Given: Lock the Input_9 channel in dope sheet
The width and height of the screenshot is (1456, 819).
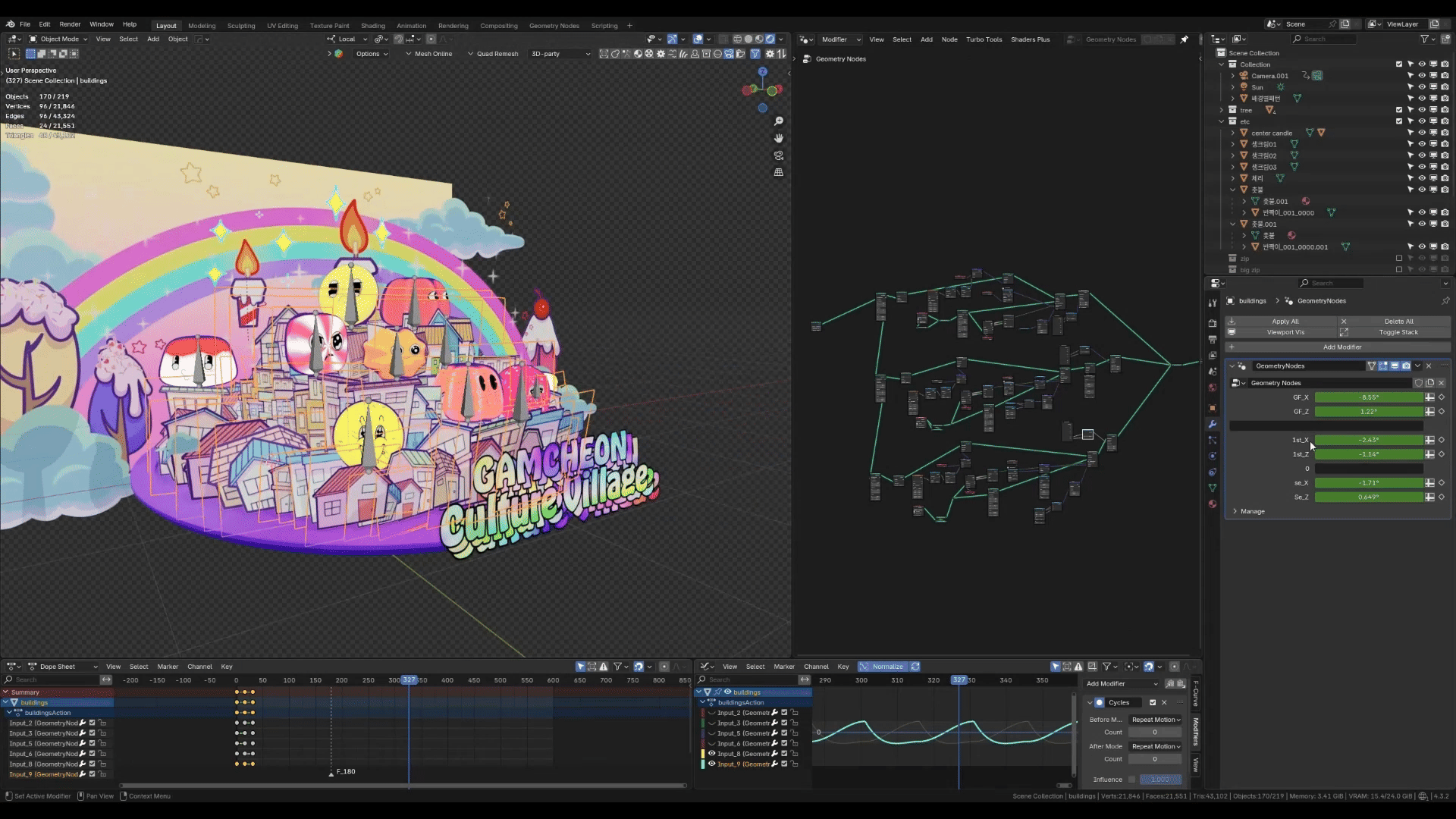Looking at the screenshot, I should pyautogui.click(x=102, y=774).
